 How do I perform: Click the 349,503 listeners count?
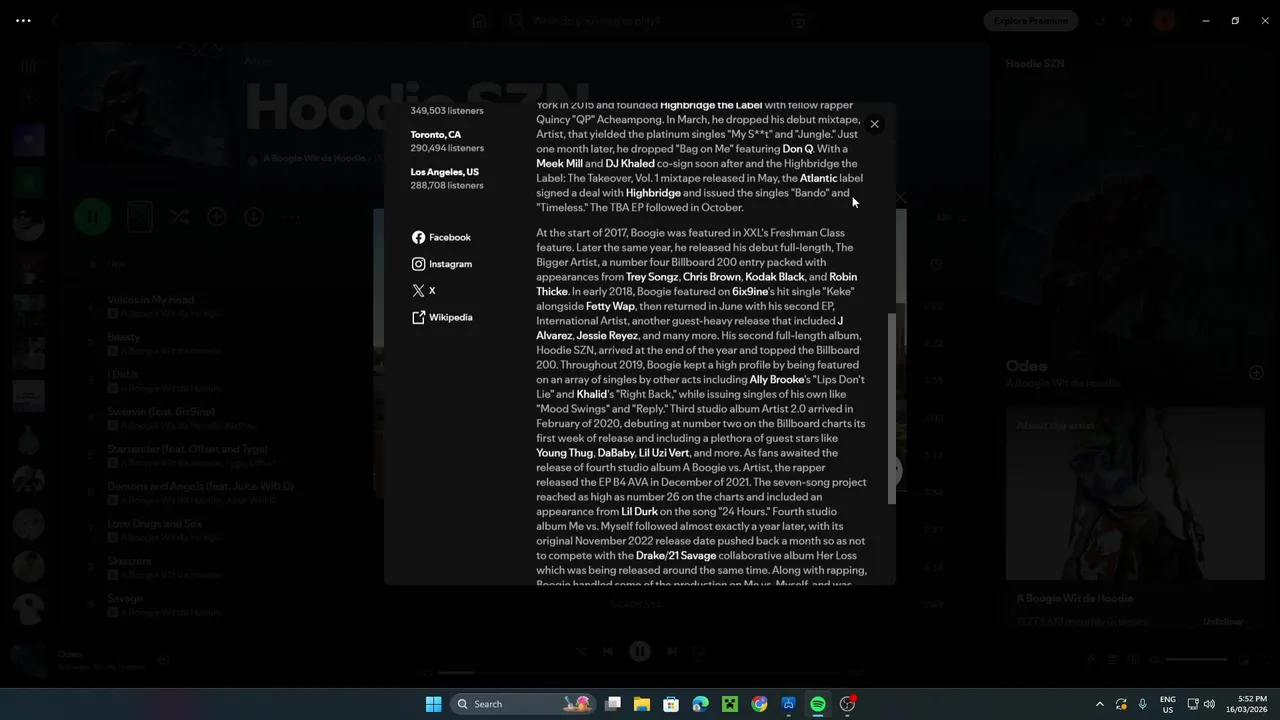tap(447, 111)
